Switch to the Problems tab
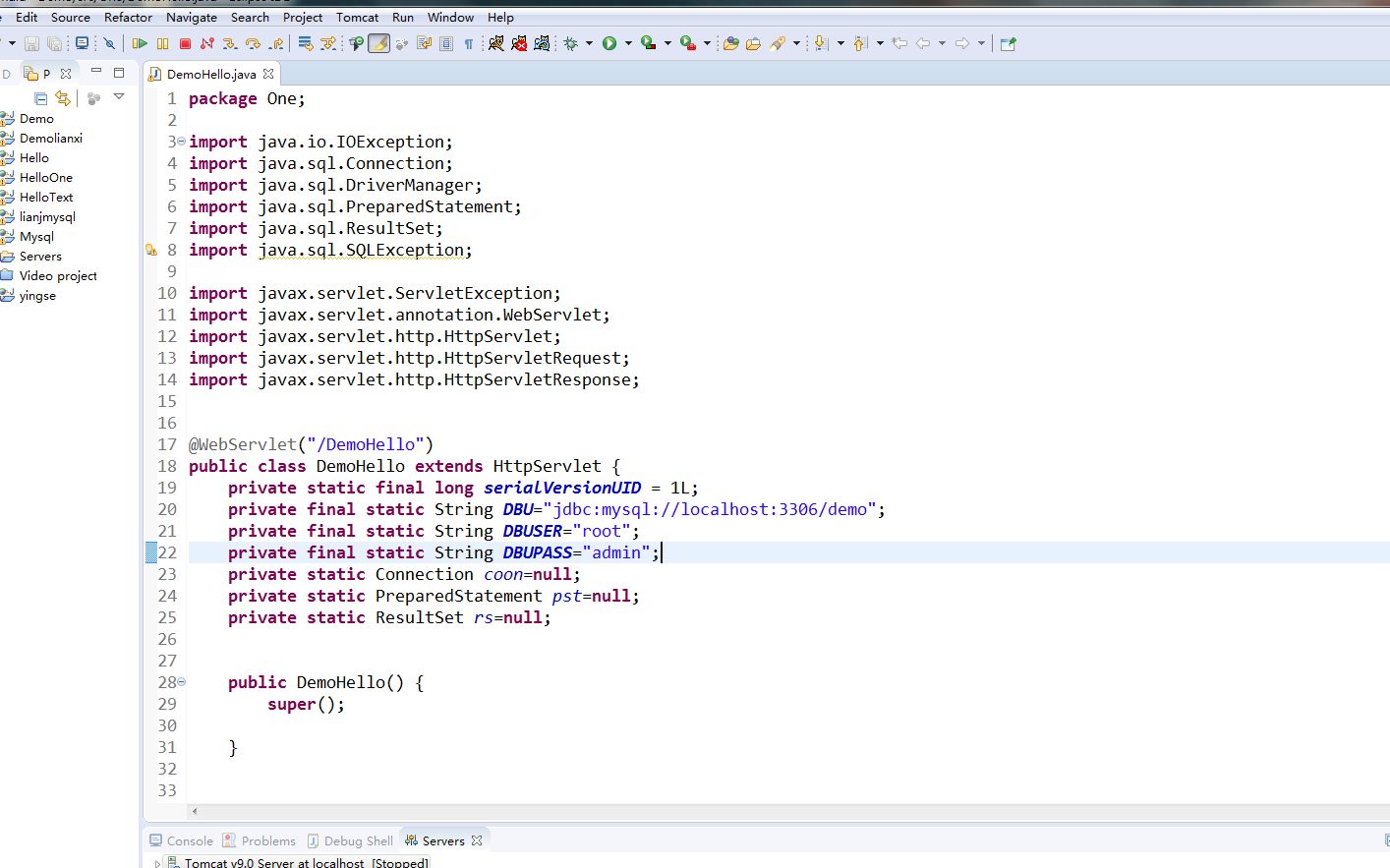The width and height of the screenshot is (1390, 868). pyautogui.click(x=259, y=840)
